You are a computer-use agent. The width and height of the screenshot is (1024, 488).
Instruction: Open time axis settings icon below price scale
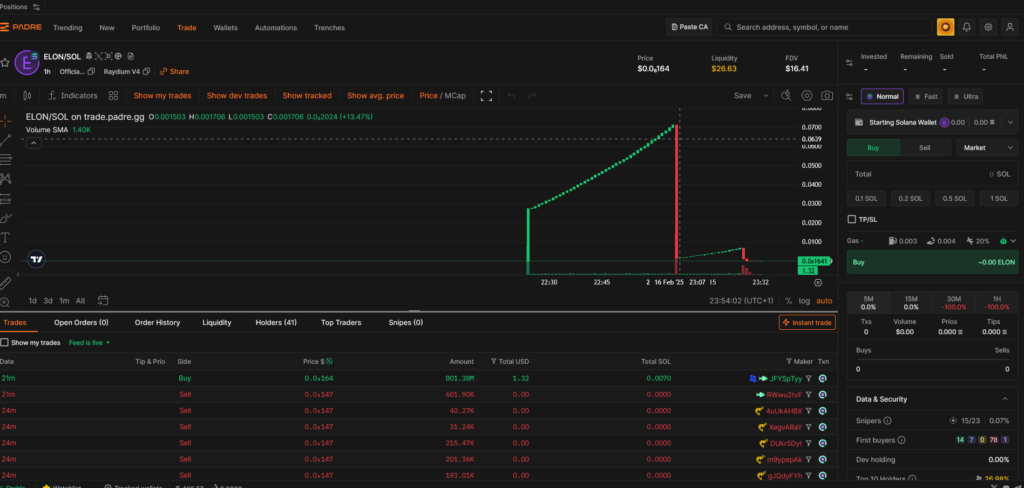(x=818, y=282)
